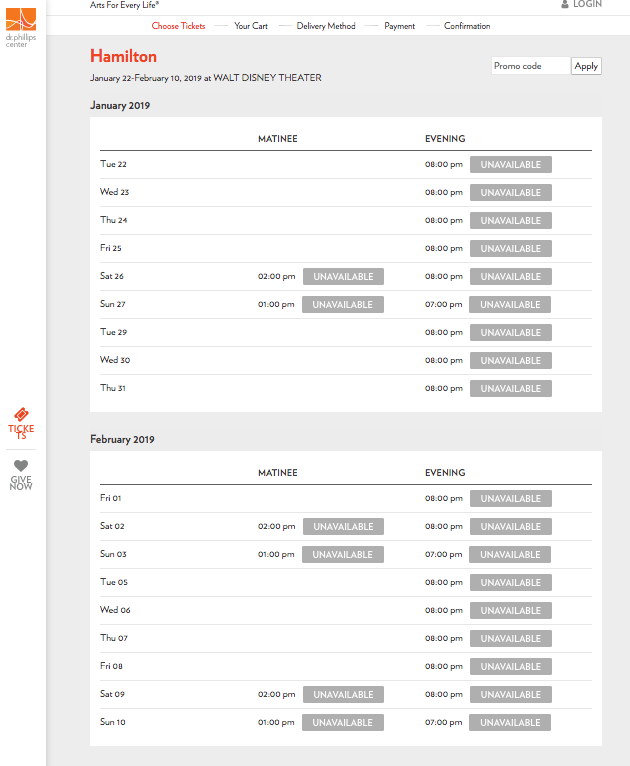
Task: Click Sun 03 matinee Unavailable button
Action: point(343,554)
